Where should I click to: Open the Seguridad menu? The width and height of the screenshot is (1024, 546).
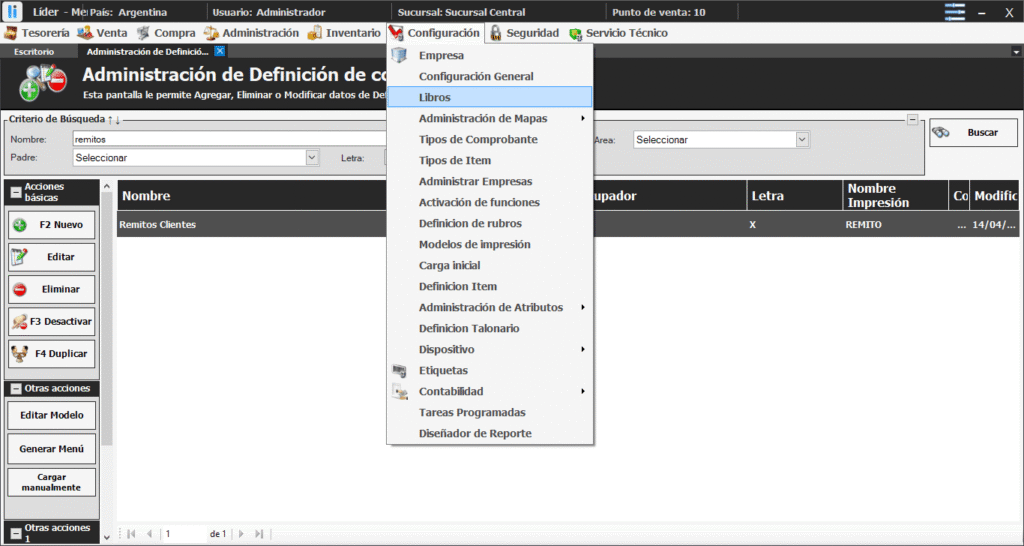coord(524,33)
